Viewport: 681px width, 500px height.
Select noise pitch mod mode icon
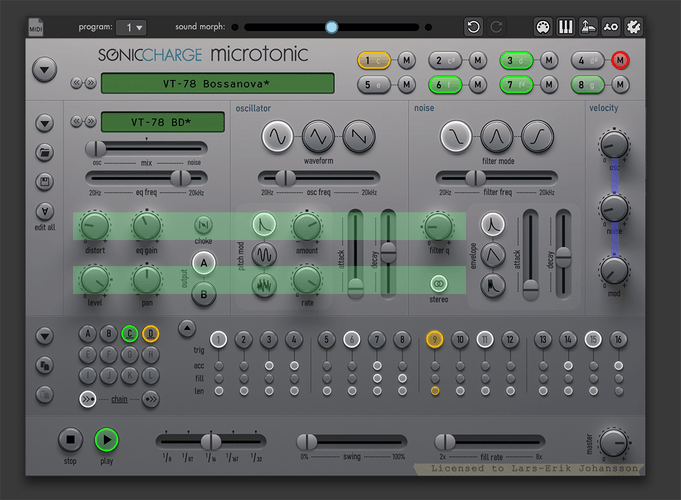(264, 285)
